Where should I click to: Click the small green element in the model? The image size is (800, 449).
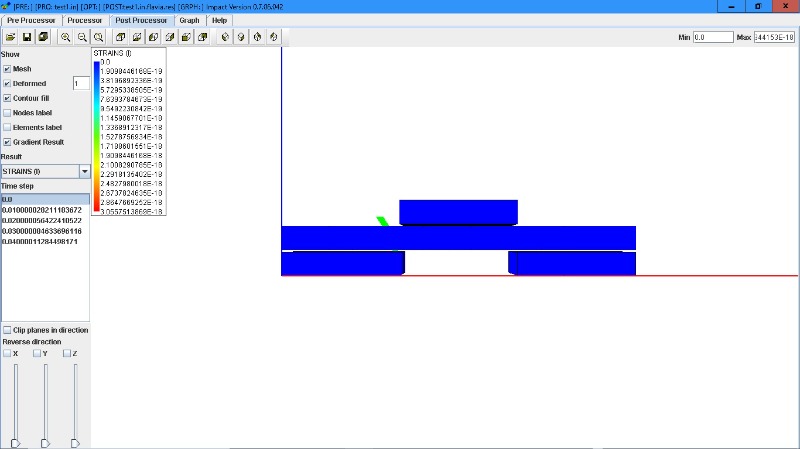(x=383, y=221)
